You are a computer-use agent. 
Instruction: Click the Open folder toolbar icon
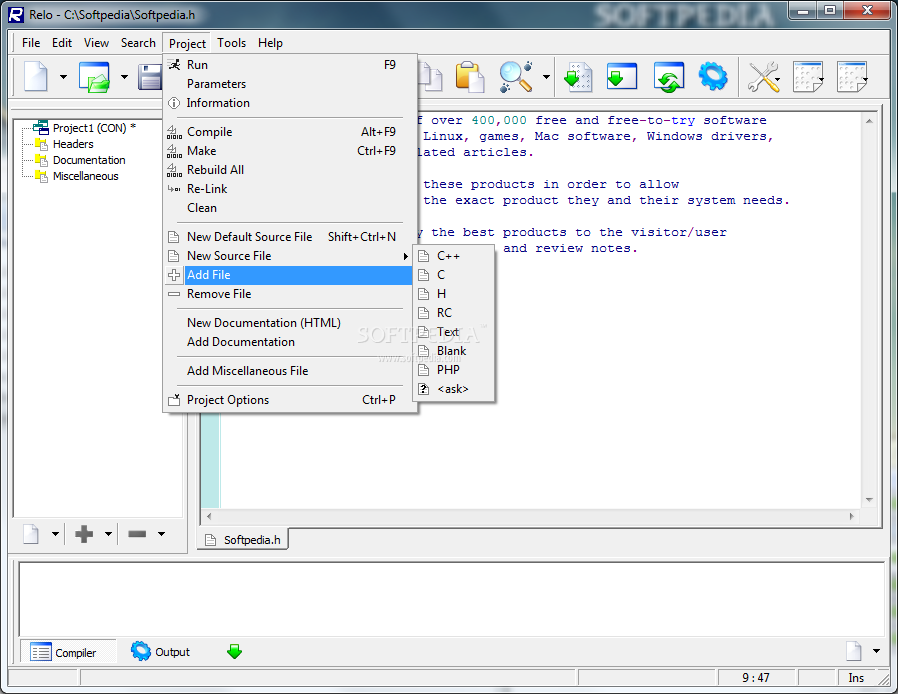(x=94, y=77)
